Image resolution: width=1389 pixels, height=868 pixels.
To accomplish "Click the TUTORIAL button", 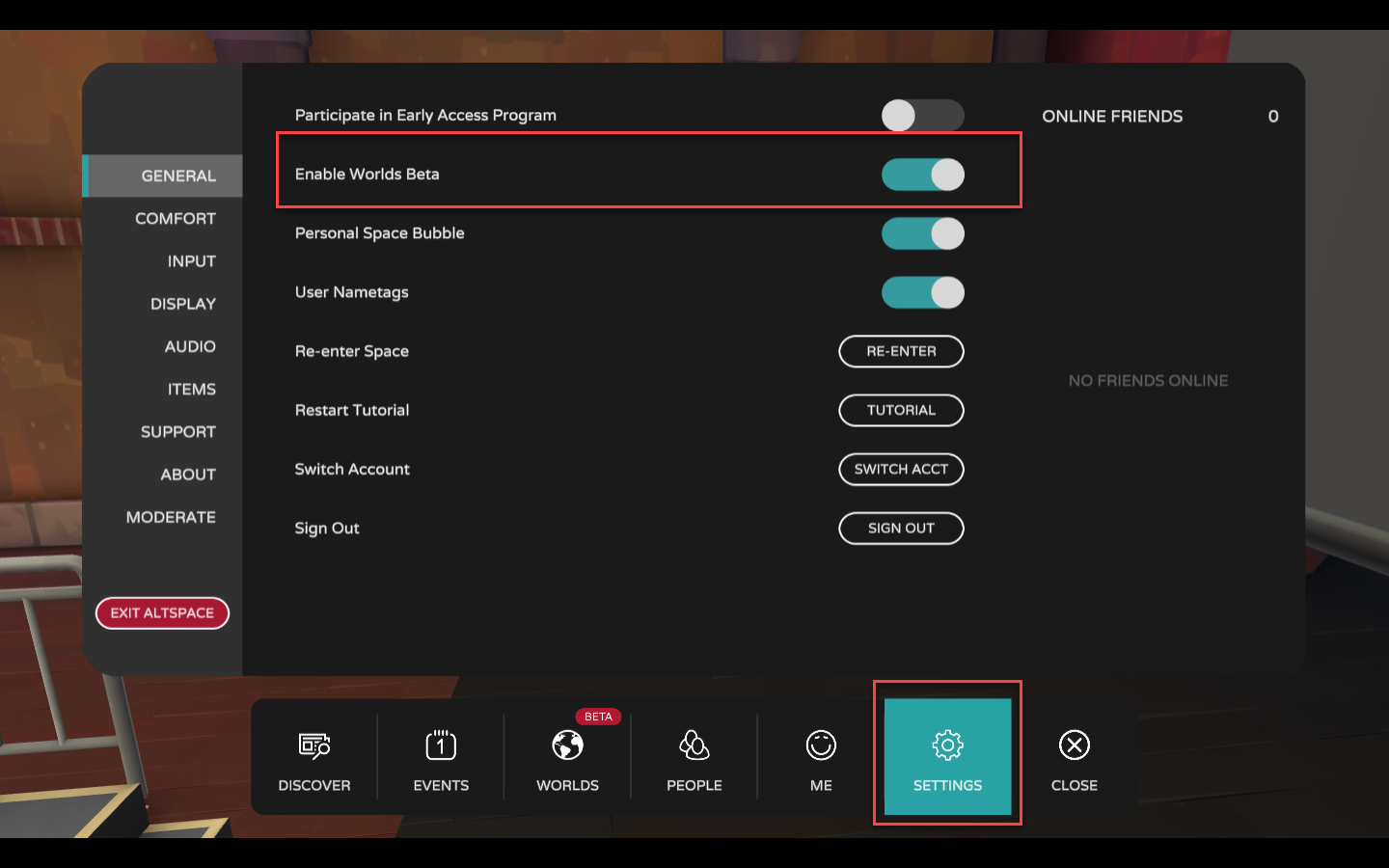I will pyautogui.click(x=901, y=410).
